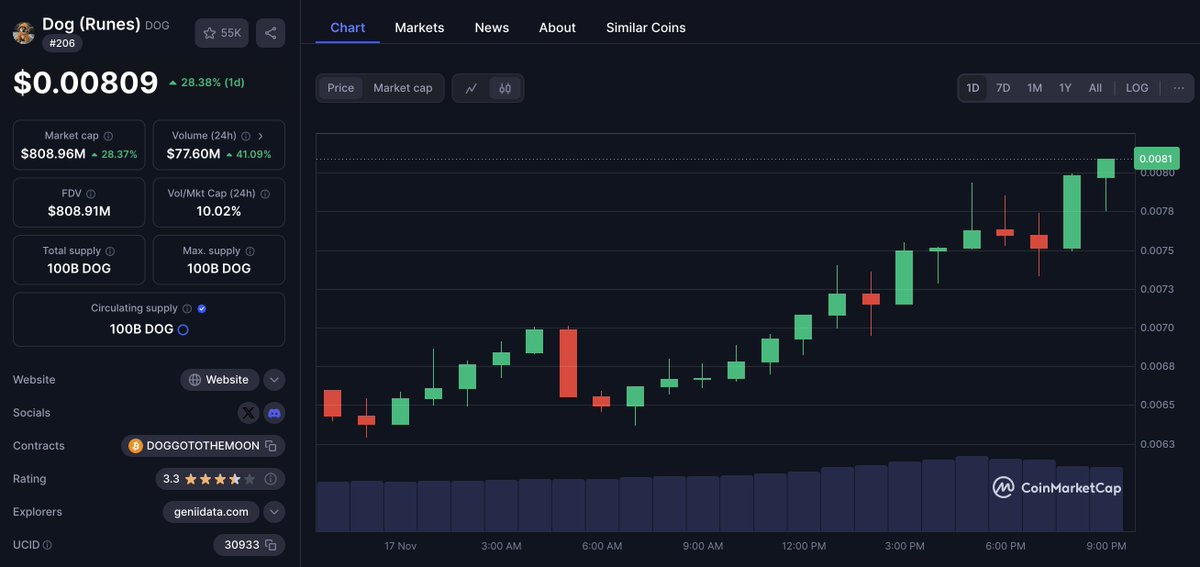Image resolution: width=1200 pixels, height=567 pixels.
Task: Click the 3.3 star rating
Action: coord(221,479)
